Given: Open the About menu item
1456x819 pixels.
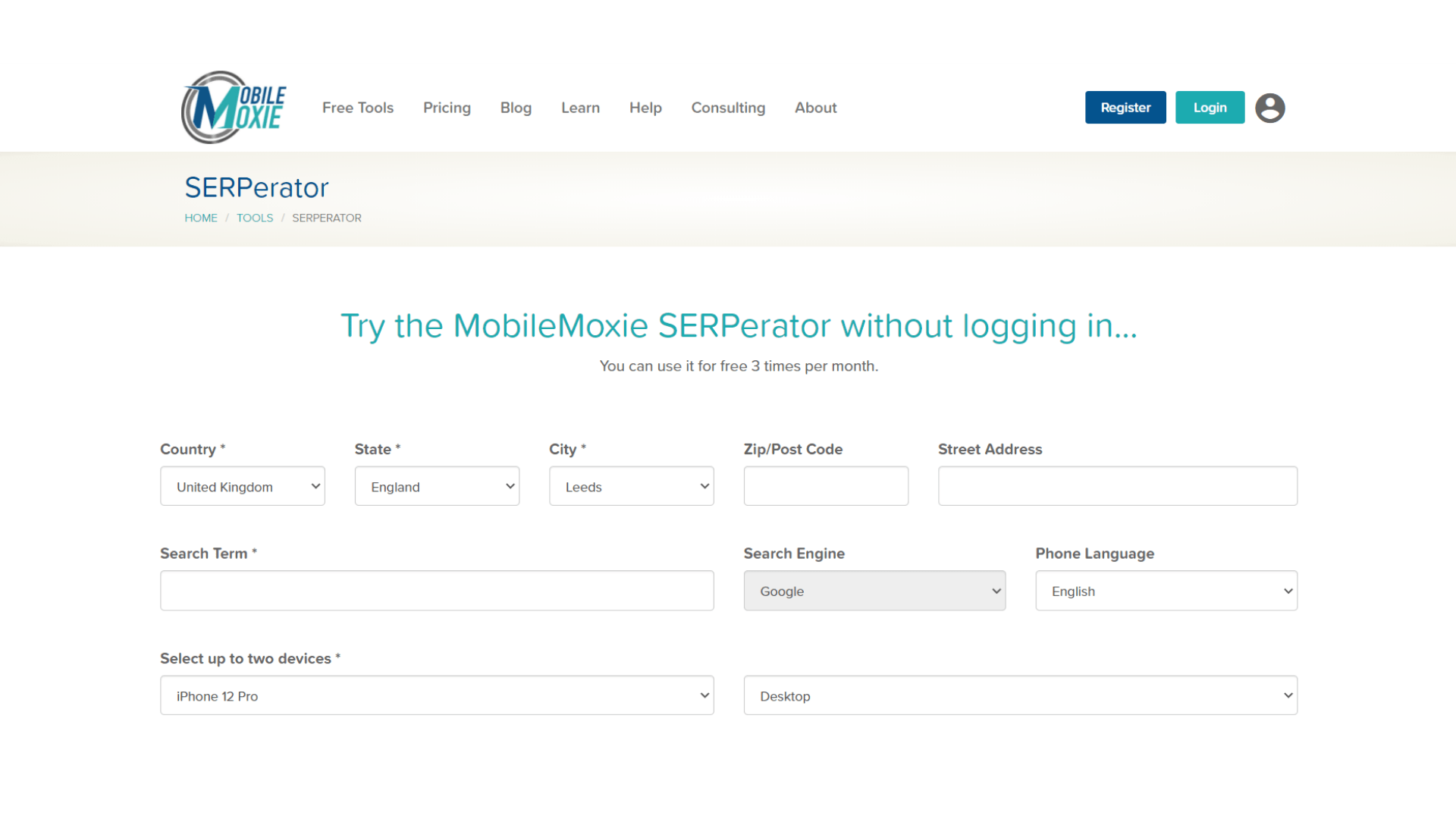Looking at the screenshot, I should click(815, 108).
